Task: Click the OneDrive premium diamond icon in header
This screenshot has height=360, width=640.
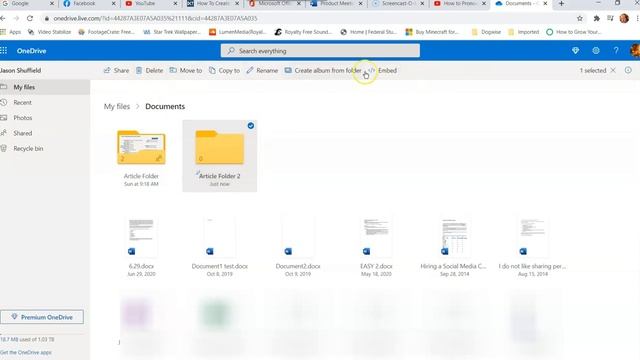Action: click(576, 51)
